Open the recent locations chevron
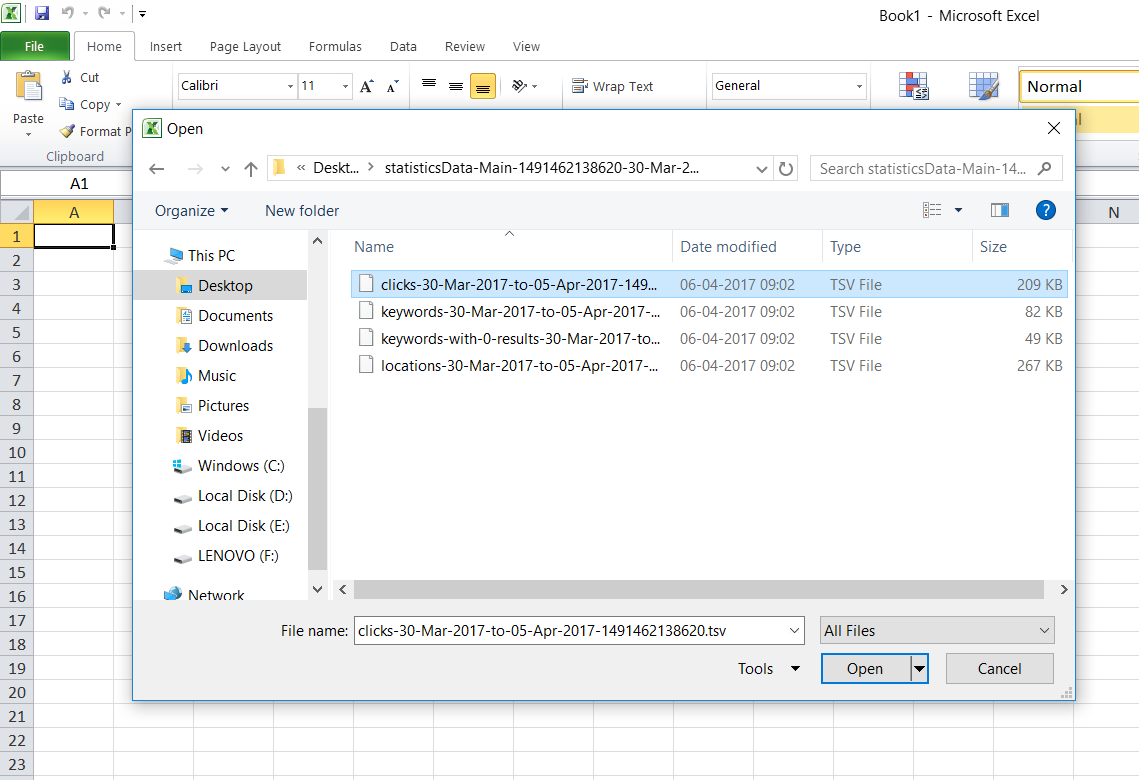 pyautogui.click(x=225, y=169)
